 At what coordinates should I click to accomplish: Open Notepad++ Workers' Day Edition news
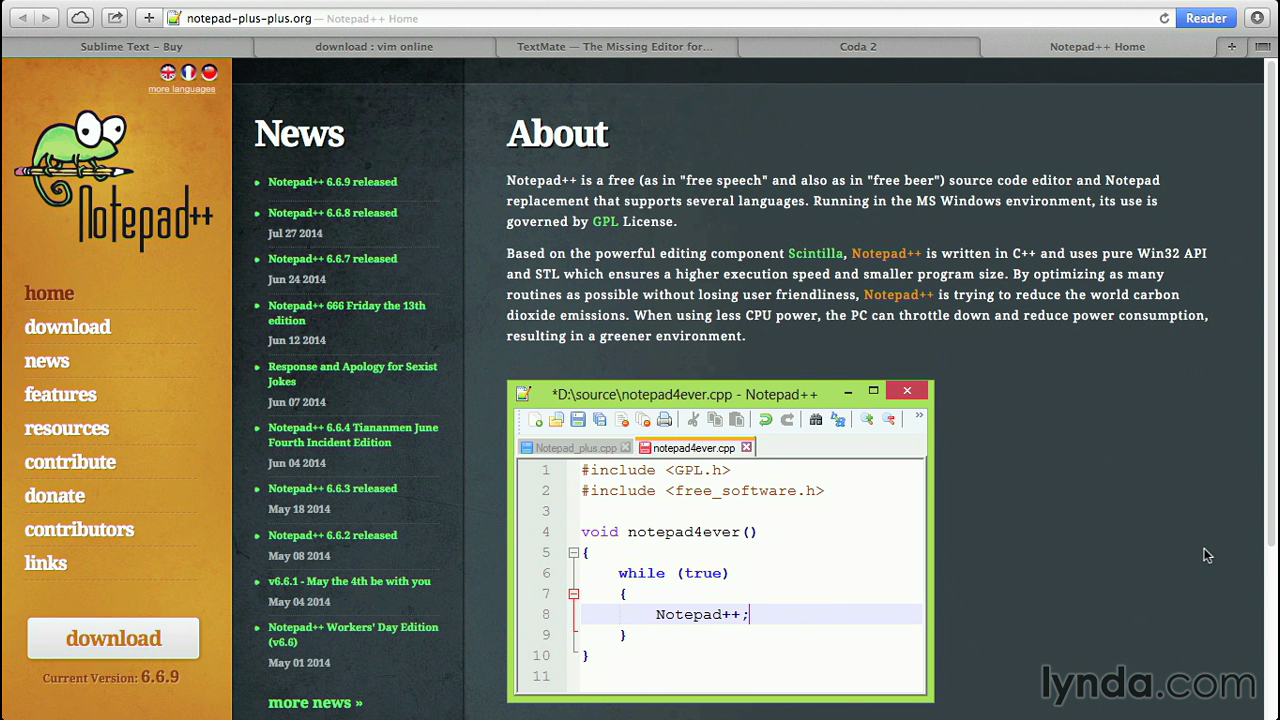pos(353,635)
